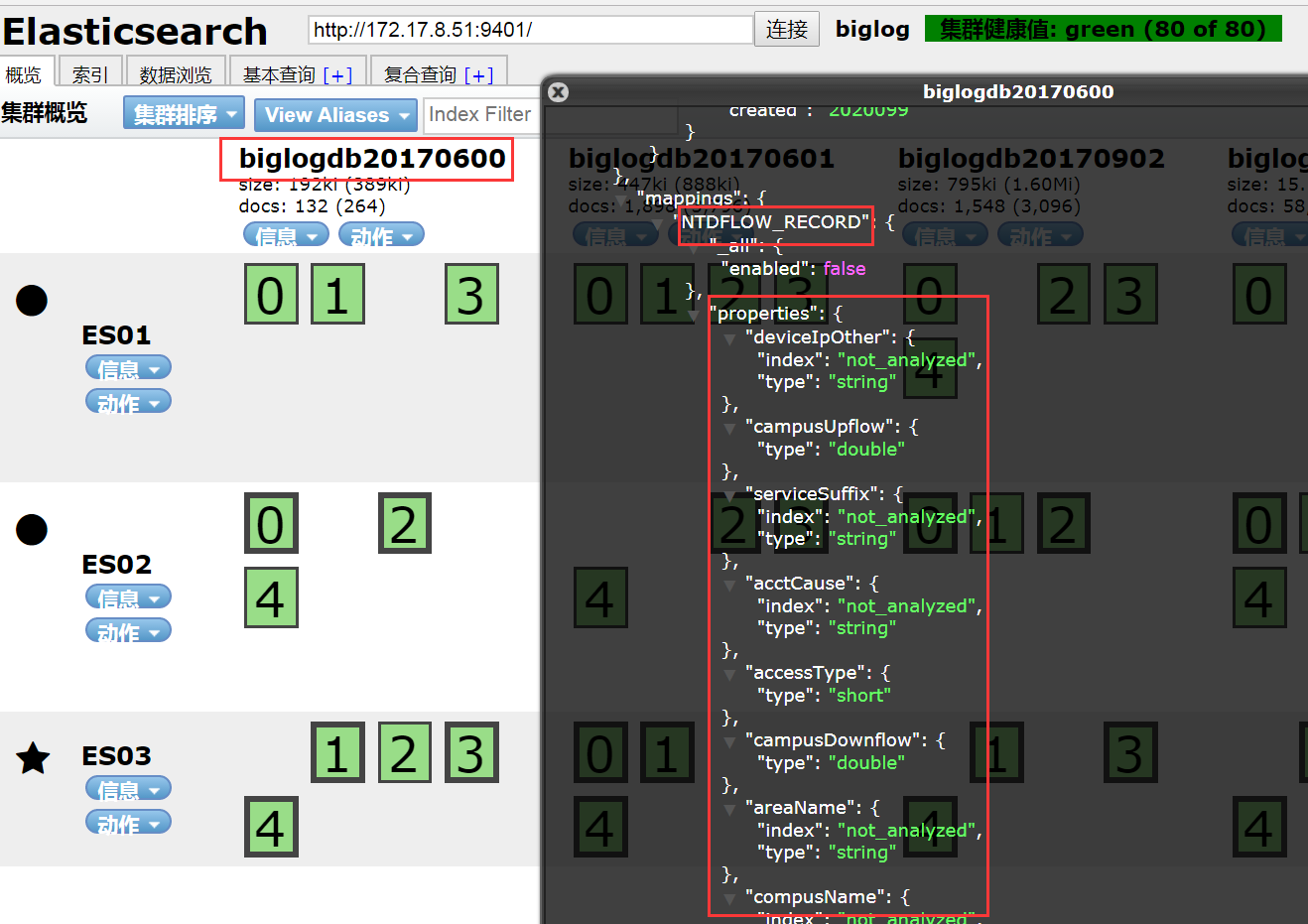Click the ES03 node name
1308x924 pixels.
117,756
